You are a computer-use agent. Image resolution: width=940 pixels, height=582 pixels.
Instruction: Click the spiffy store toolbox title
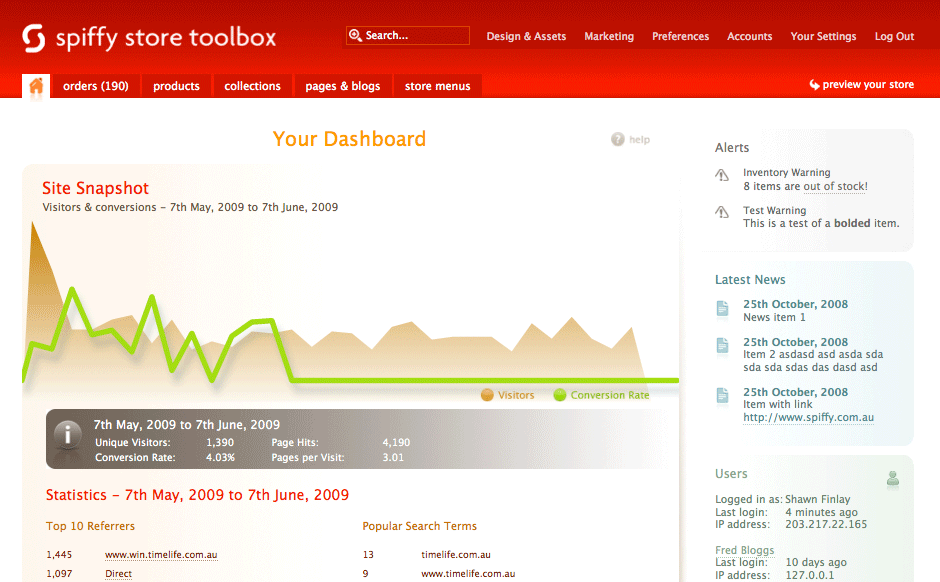[x=166, y=37]
